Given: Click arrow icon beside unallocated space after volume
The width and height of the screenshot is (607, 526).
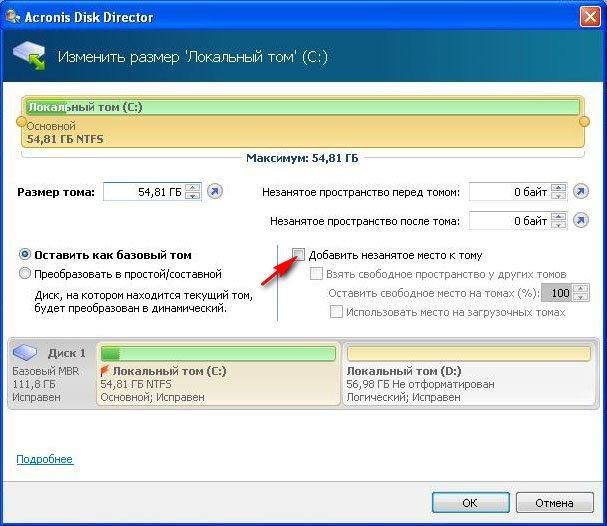Looking at the screenshot, I should [581, 221].
